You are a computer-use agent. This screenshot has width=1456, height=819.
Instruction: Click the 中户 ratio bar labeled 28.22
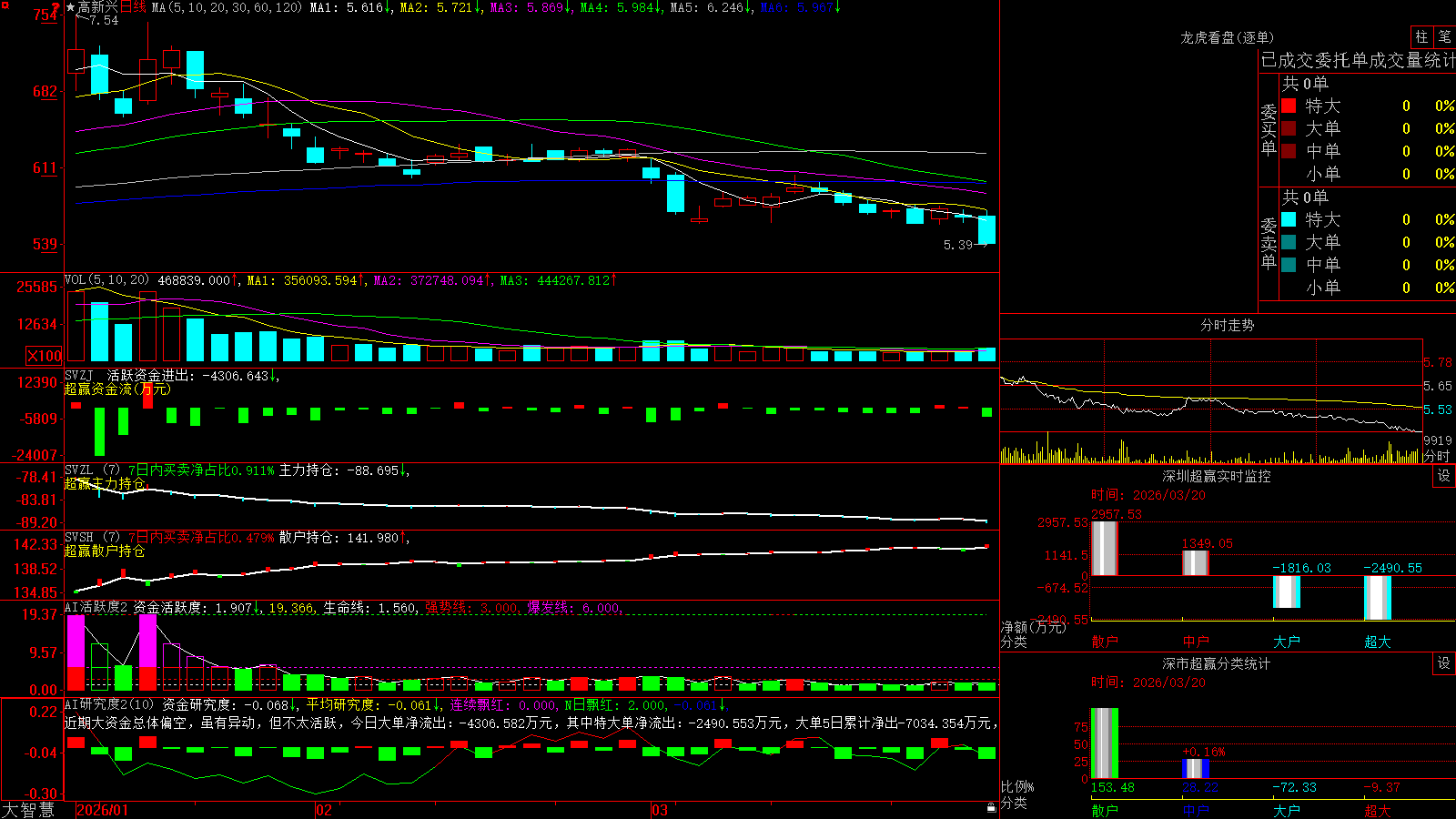(1195, 769)
